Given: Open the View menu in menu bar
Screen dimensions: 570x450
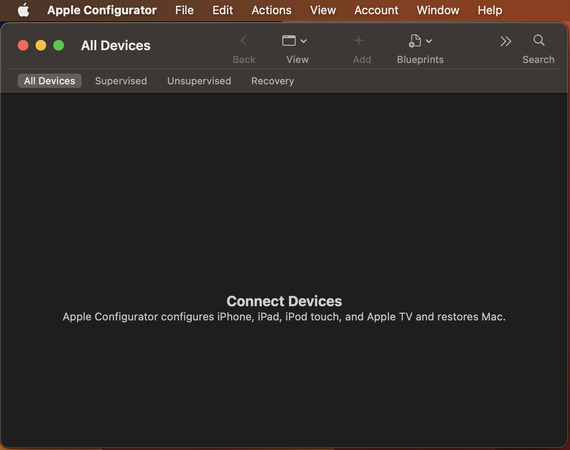Looking at the screenshot, I should pyautogui.click(x=323, y=10).
